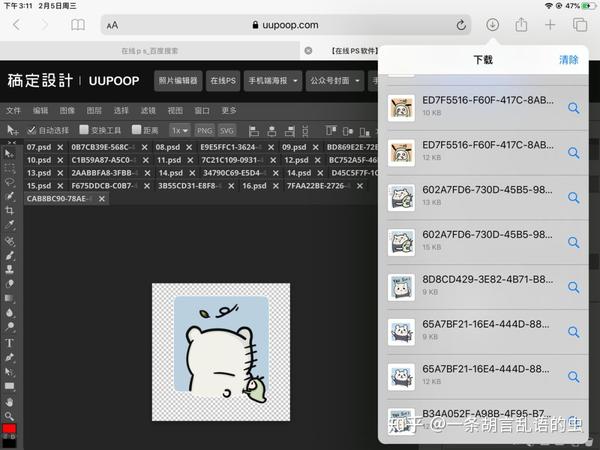Select the Path Selection arrow tool

click(x=10, y=372)
